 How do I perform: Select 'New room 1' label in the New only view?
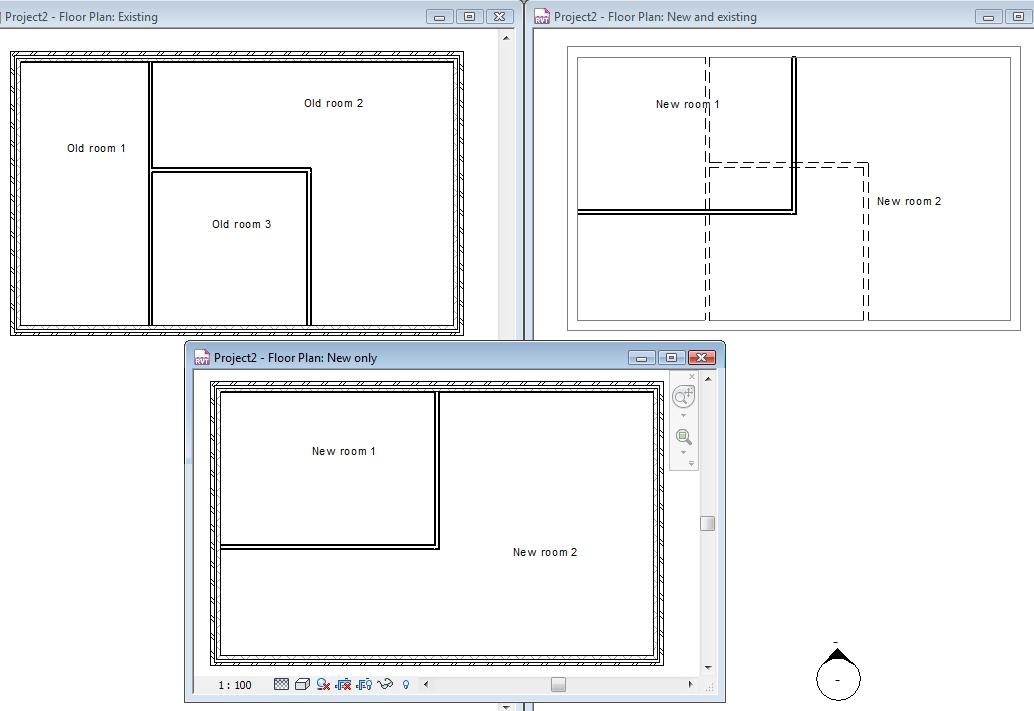[344, 451]
